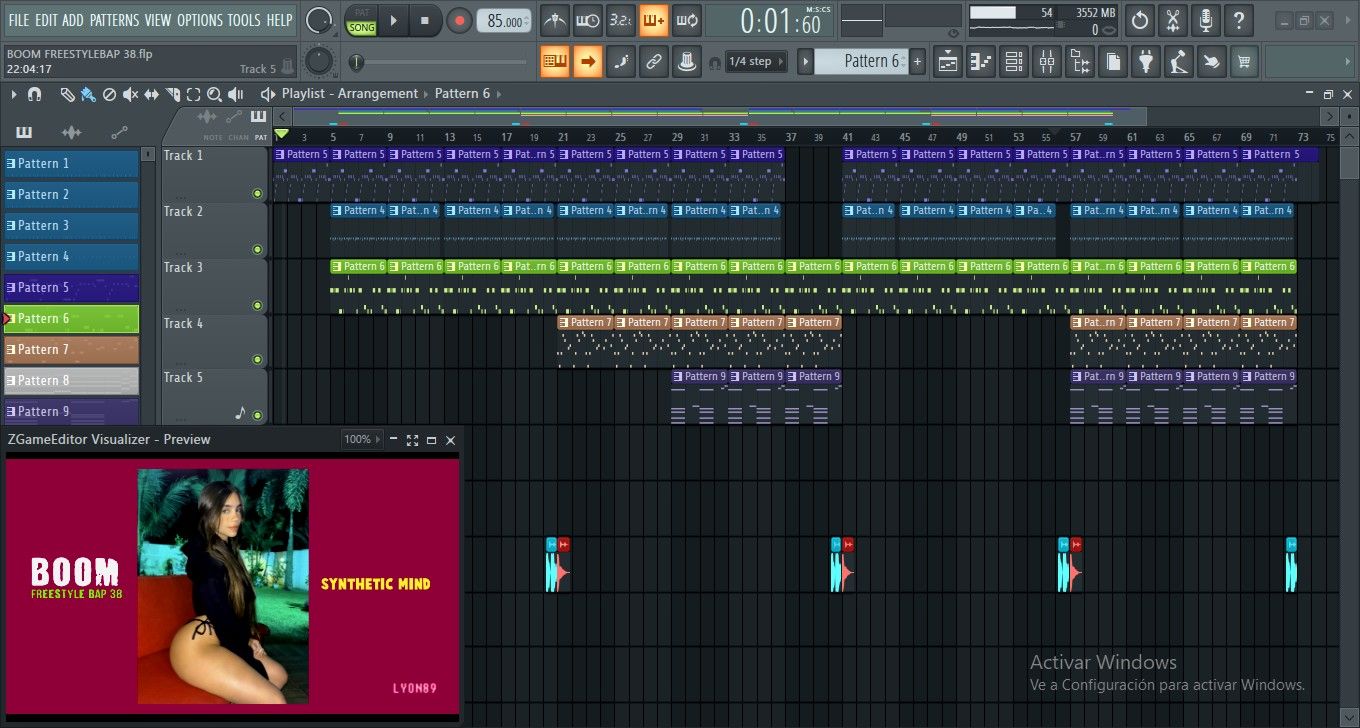This screenshot has height=728, width=1360.
Task: Open the Pattern 6 pattern selector
Action: (860, 61)
